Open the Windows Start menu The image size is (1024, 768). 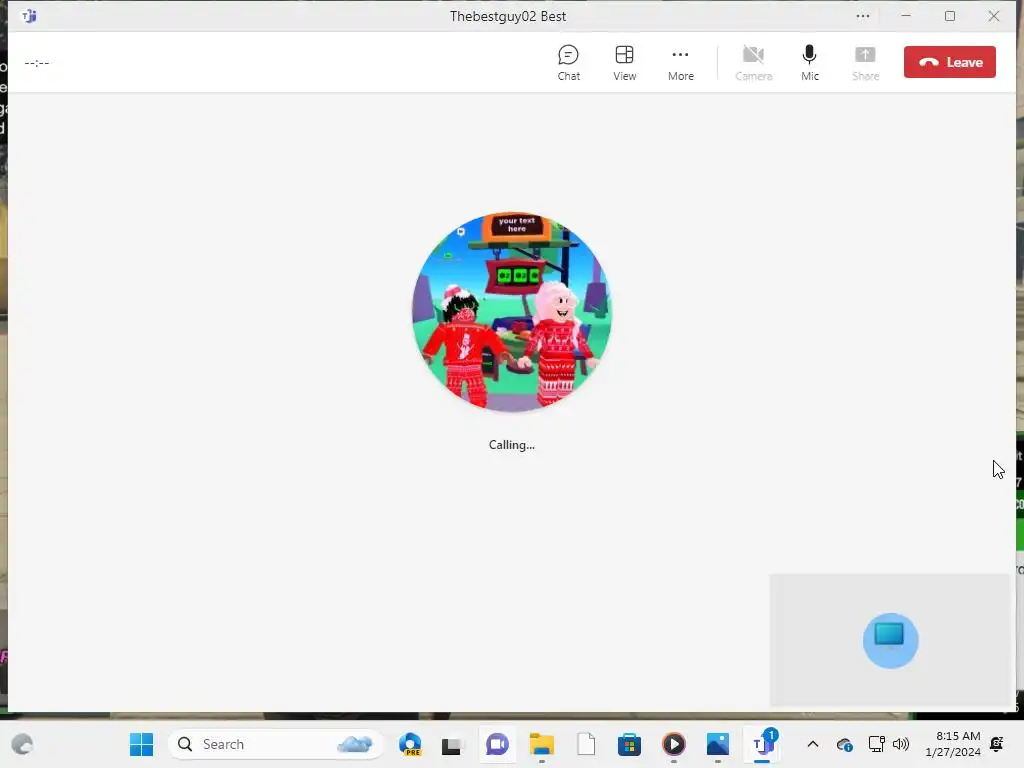[x=141, y=744]
